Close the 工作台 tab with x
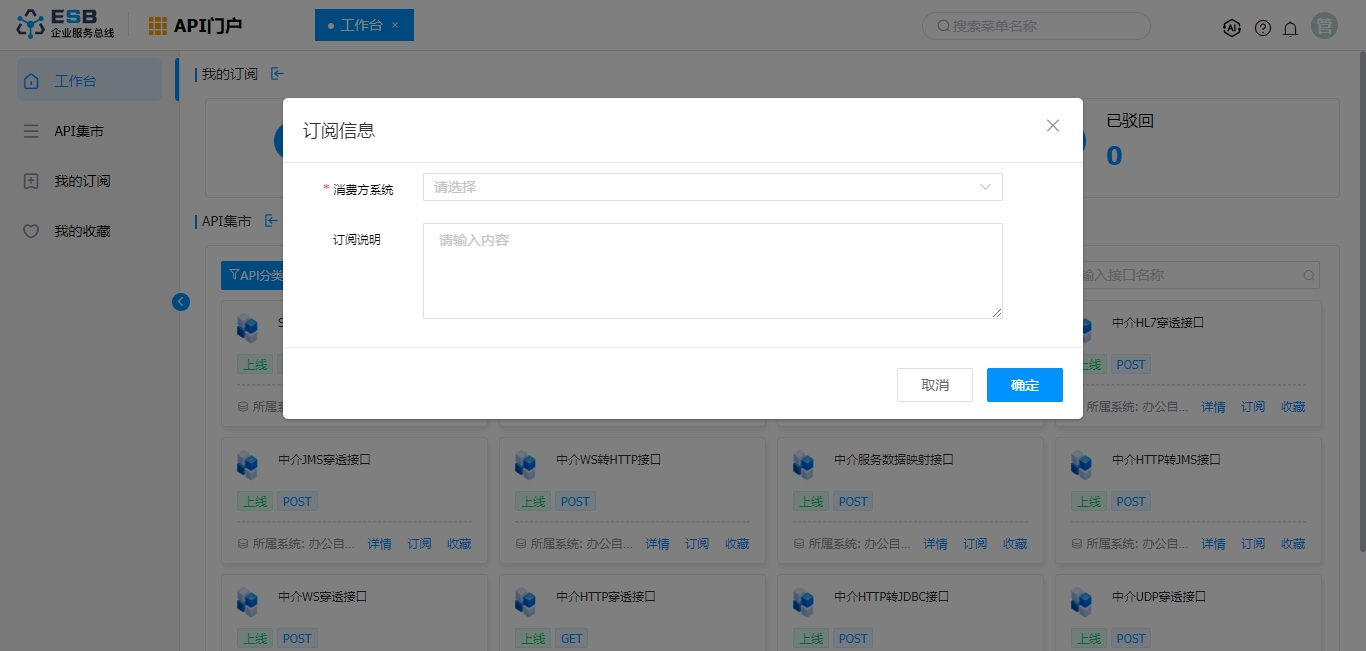 (395, 25)
